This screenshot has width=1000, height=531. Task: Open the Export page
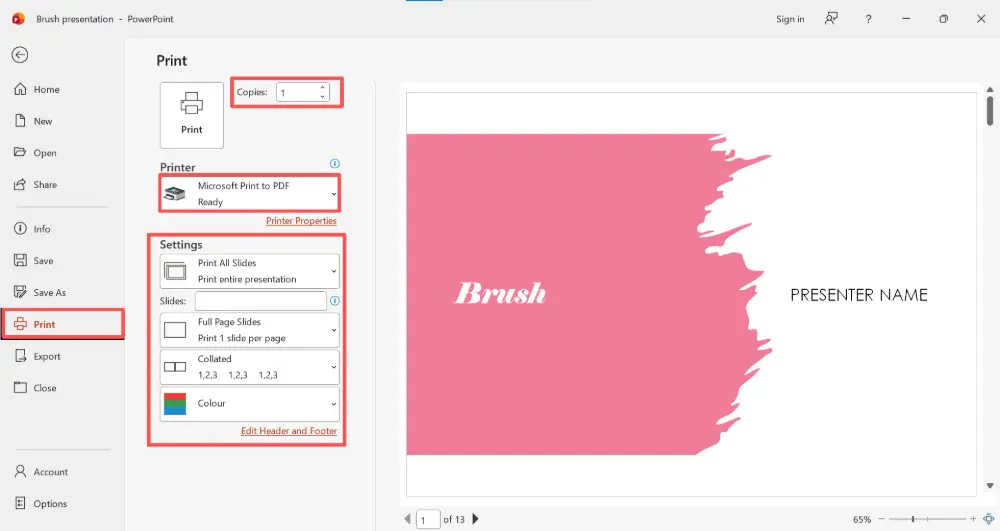[38, 356]
